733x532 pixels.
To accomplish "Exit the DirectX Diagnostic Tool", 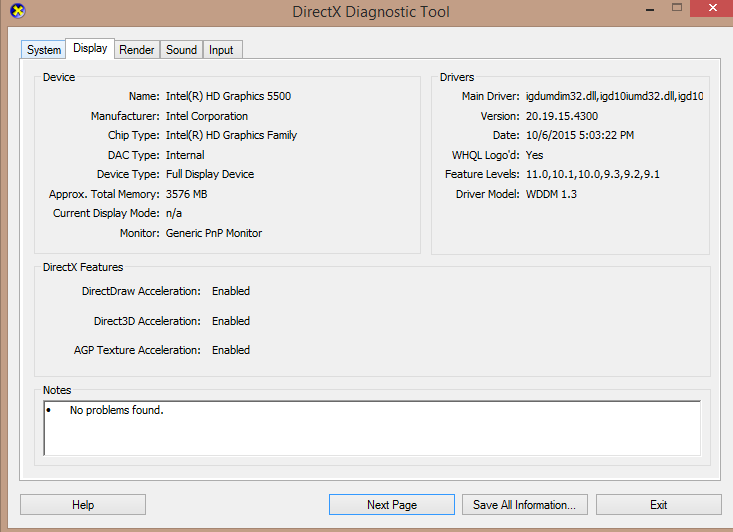I will 658,505.
